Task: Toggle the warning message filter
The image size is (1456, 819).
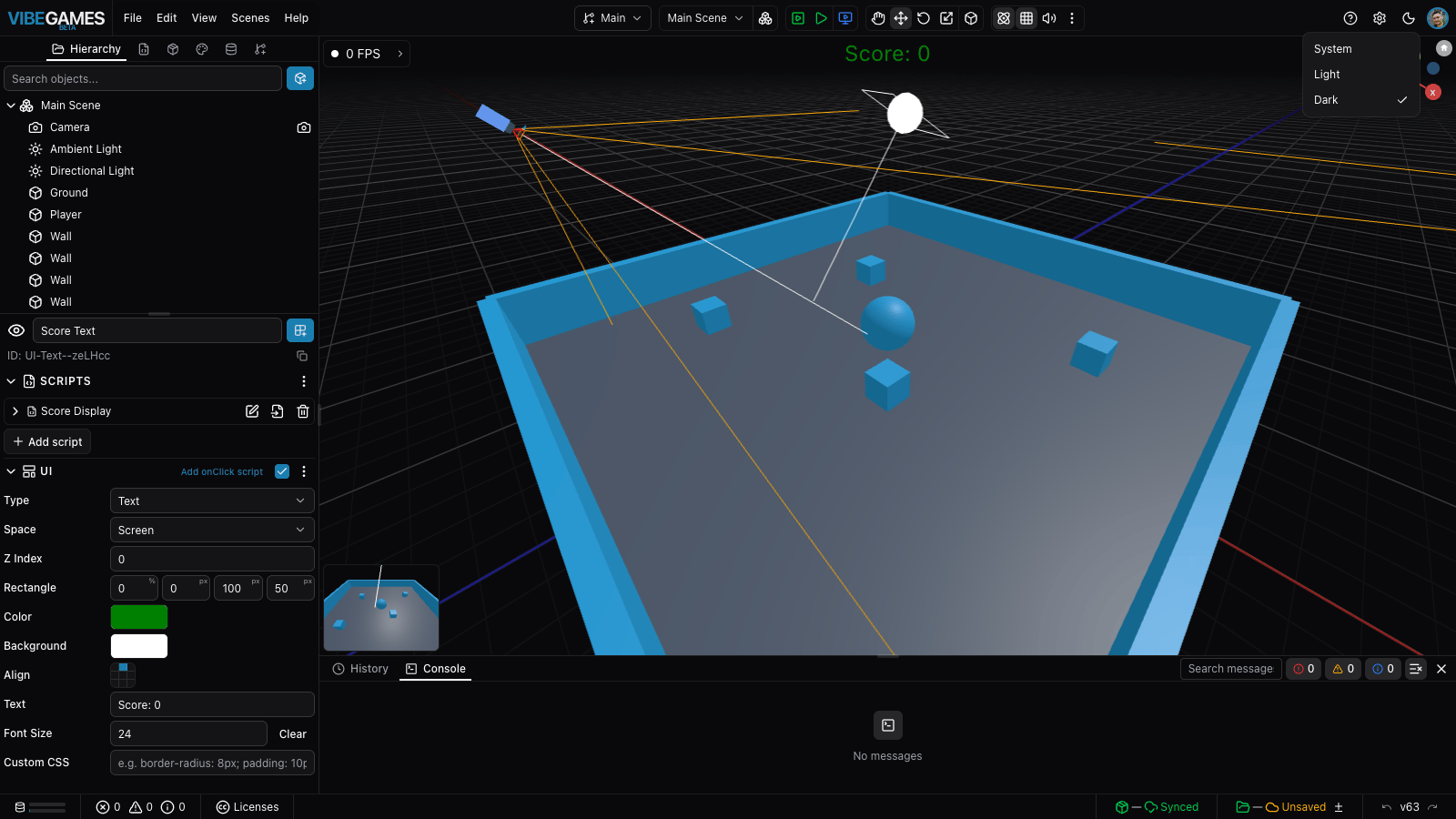Action: click(x=1344, y=669)
